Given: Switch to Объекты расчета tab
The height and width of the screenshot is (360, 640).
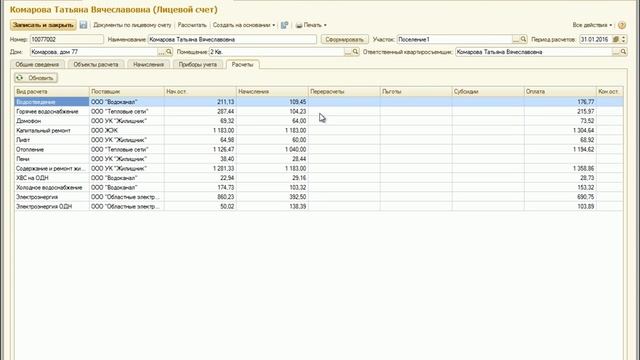Looking at the screenshot, I should point(96,64).
